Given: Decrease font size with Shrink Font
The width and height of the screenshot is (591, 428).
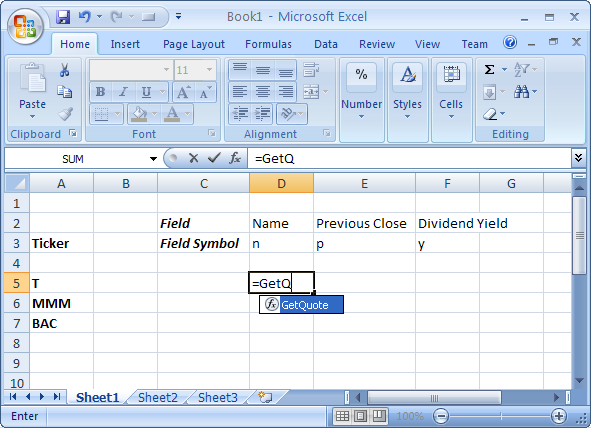Looking at the screenshot, I should (x=205, y=92).
